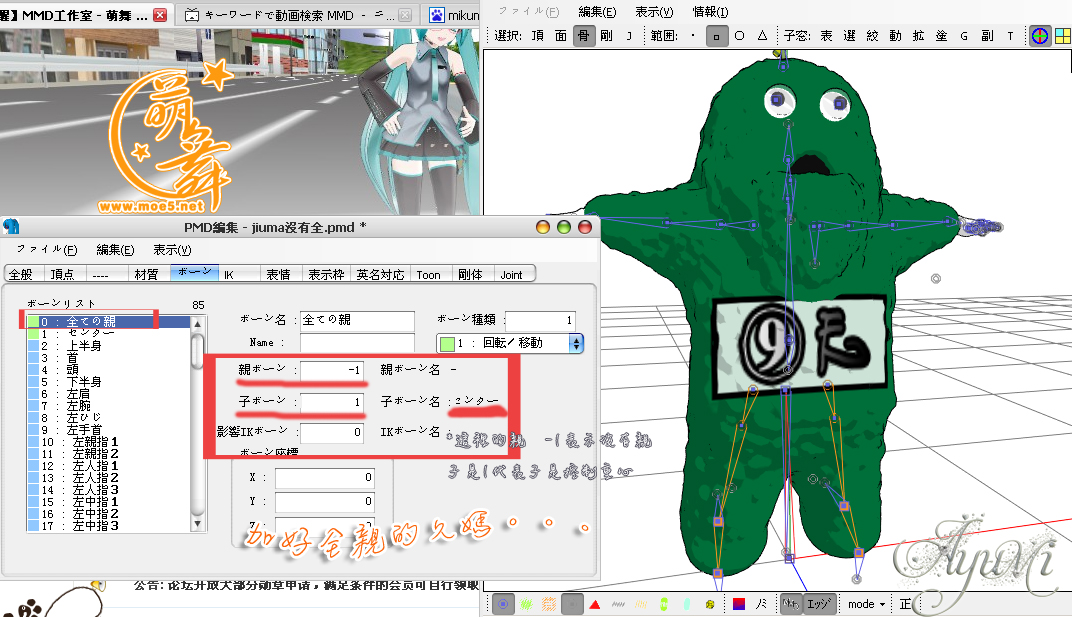Toggle the 面 face selection mode

[561, 36]
